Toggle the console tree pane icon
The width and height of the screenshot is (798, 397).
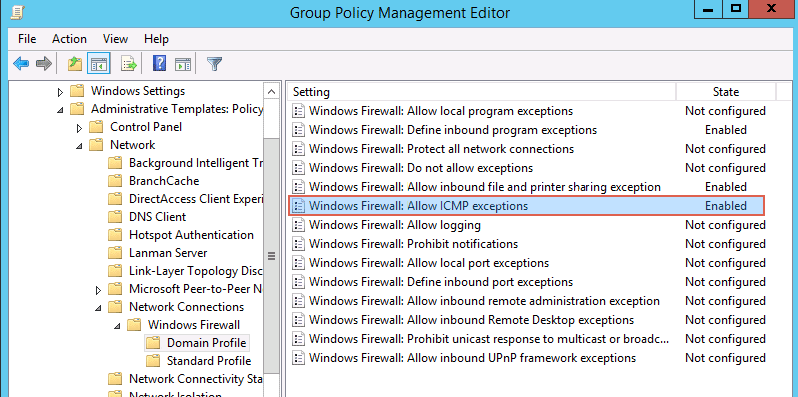point(99,64)
